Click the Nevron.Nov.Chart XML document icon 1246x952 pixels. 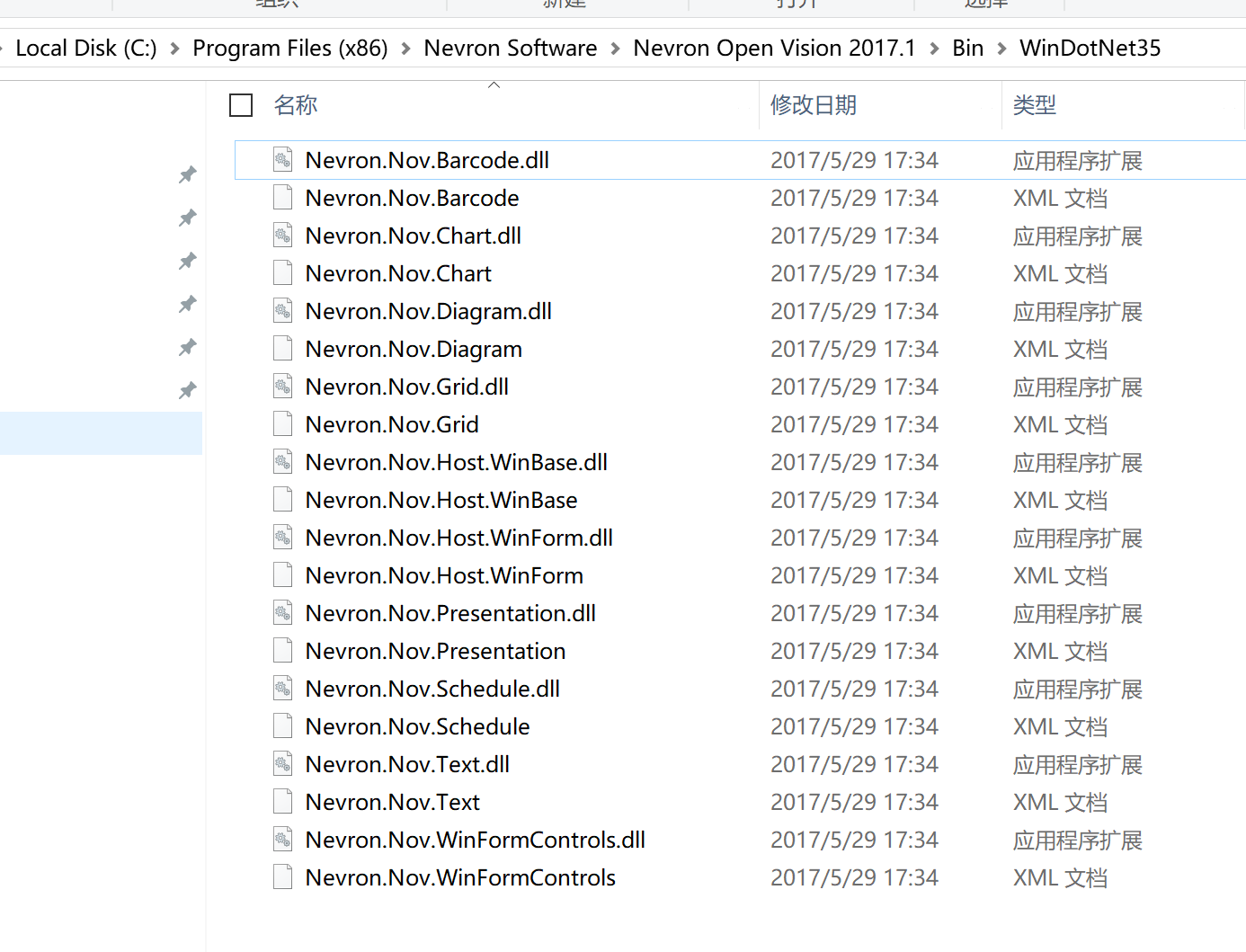(x=282, y=273)
